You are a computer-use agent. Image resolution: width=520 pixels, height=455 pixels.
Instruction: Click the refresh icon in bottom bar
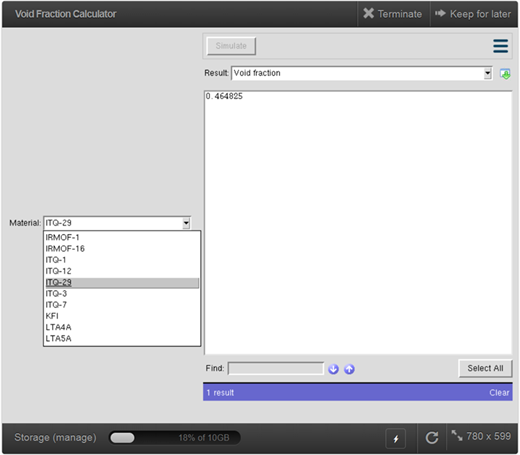432,437
